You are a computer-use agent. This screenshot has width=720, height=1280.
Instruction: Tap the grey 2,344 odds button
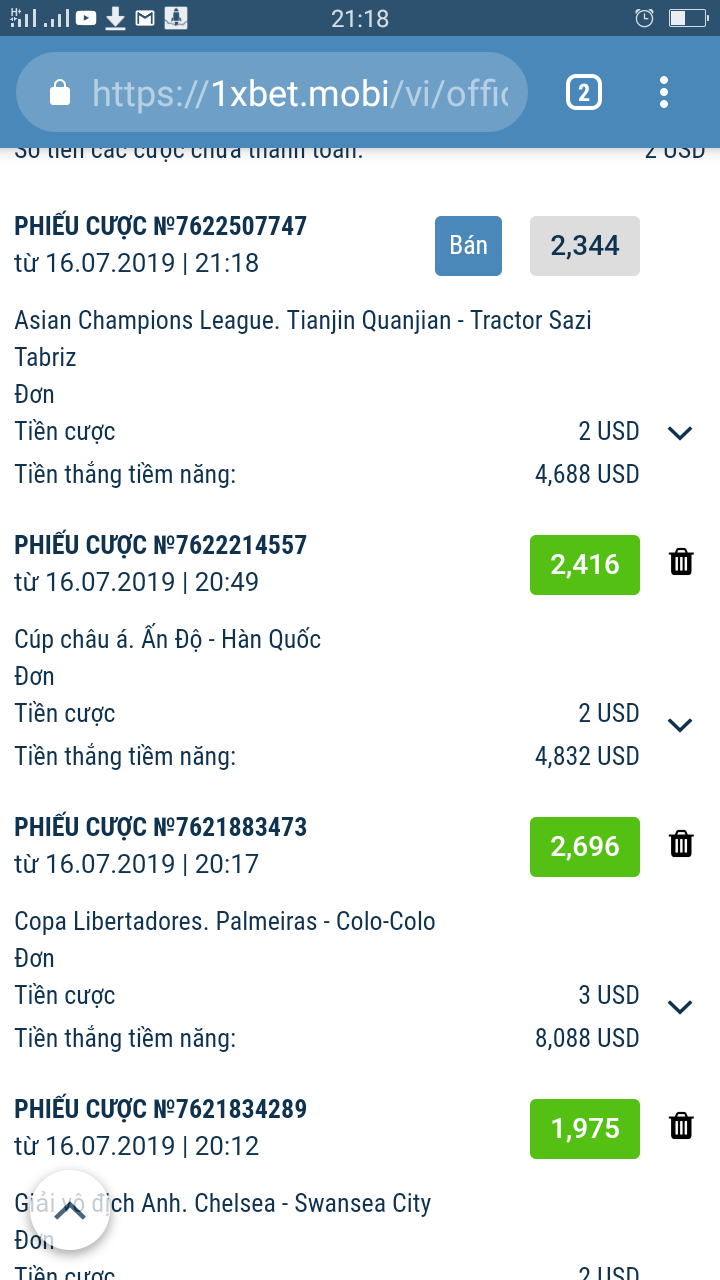(x=584, y=246)
